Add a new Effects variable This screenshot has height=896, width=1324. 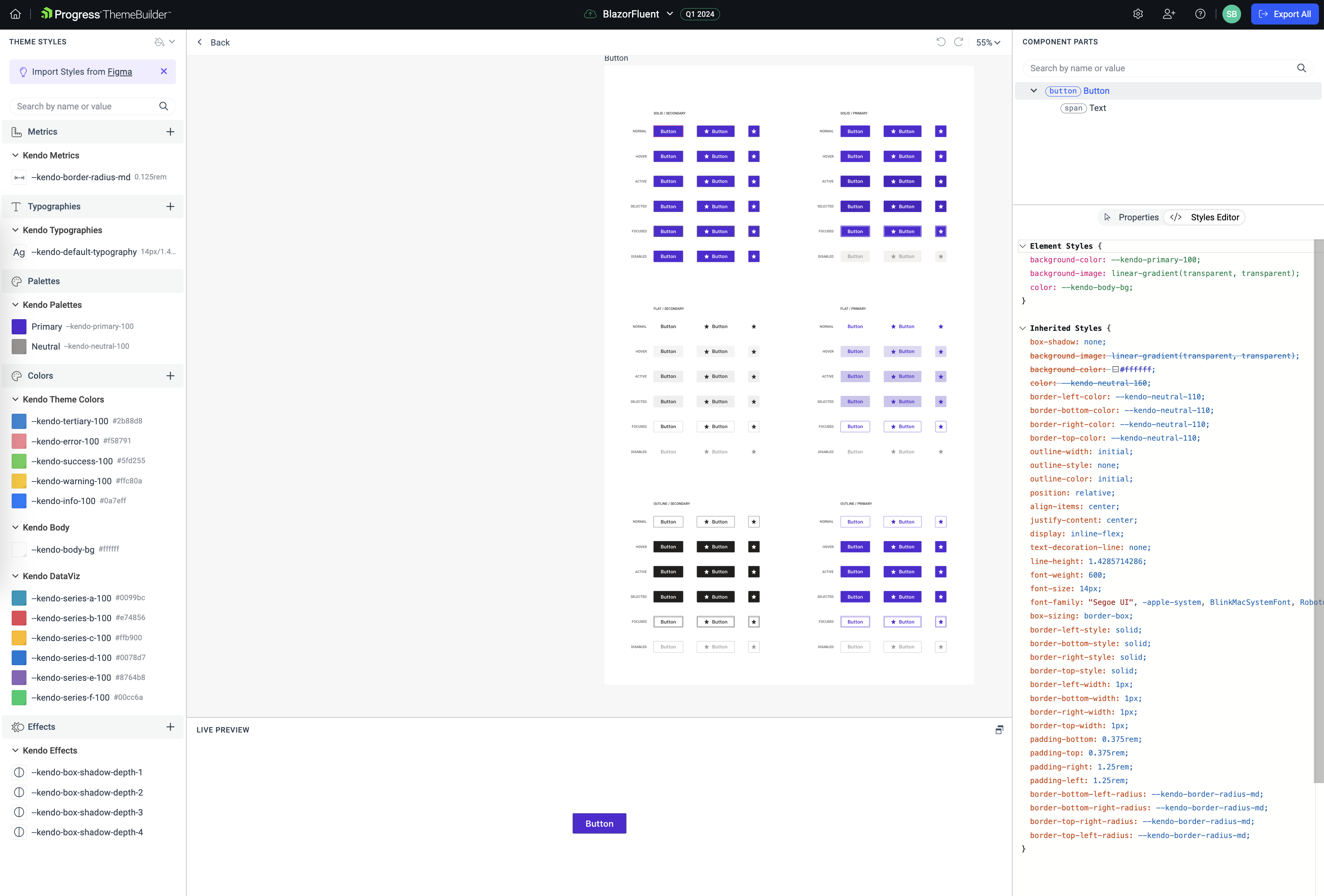click(170, 727)
